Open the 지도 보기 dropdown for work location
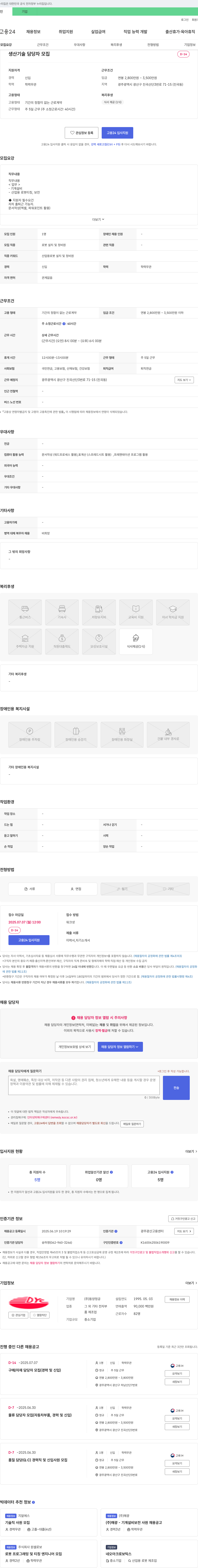 coord(184,380)
